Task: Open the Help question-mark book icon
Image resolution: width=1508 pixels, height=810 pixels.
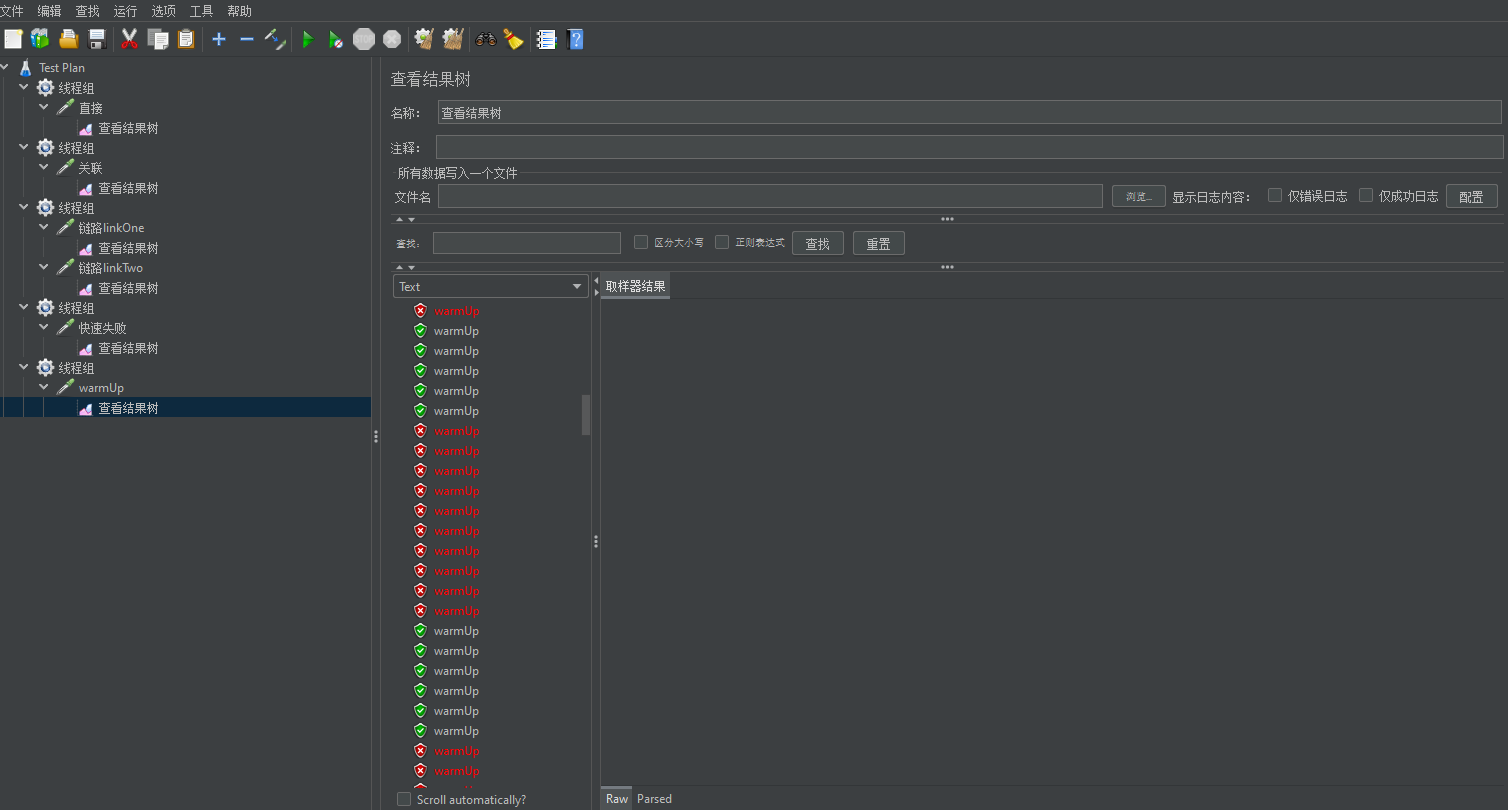Action: coord(575,39)
